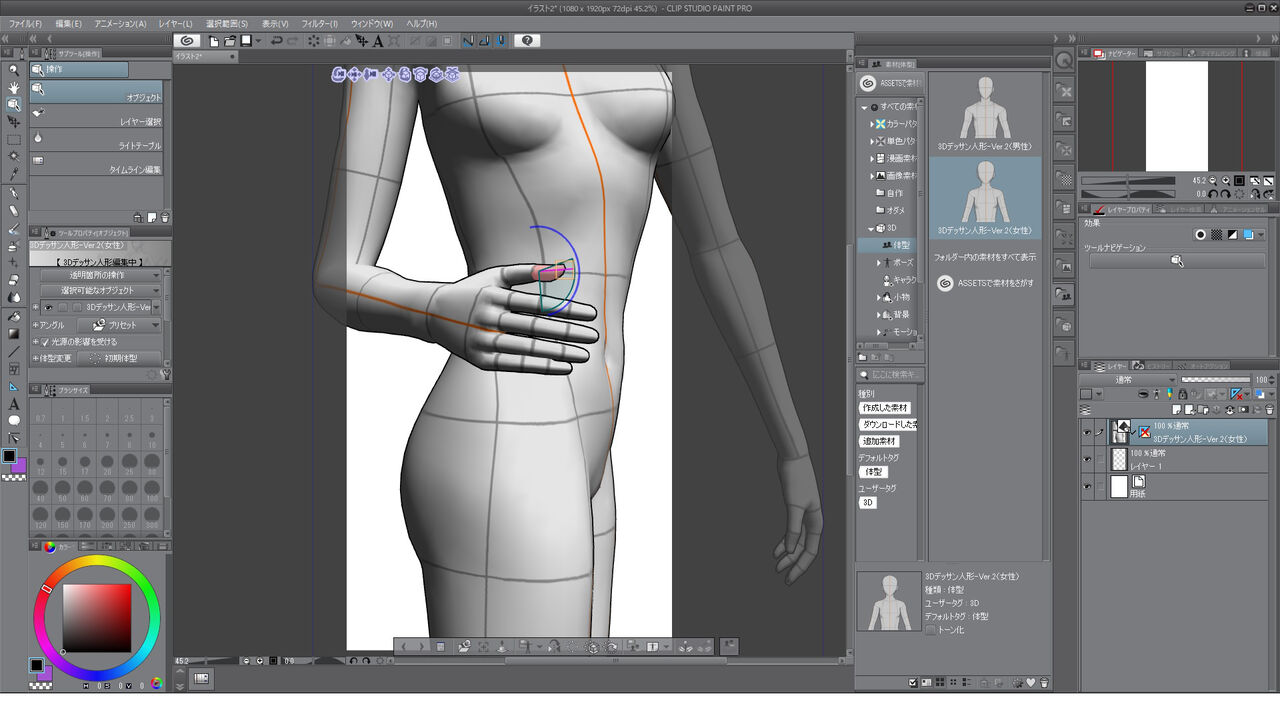Open ウィンドウ(W) menu
Viewport: 1280px width, 720px height.
click(x=372, y=23)
